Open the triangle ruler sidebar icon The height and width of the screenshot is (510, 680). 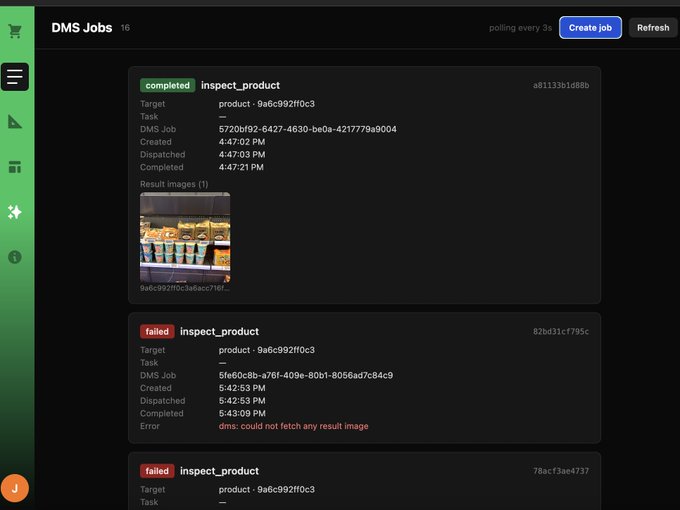pyautogui.click(x=15, y=122)
